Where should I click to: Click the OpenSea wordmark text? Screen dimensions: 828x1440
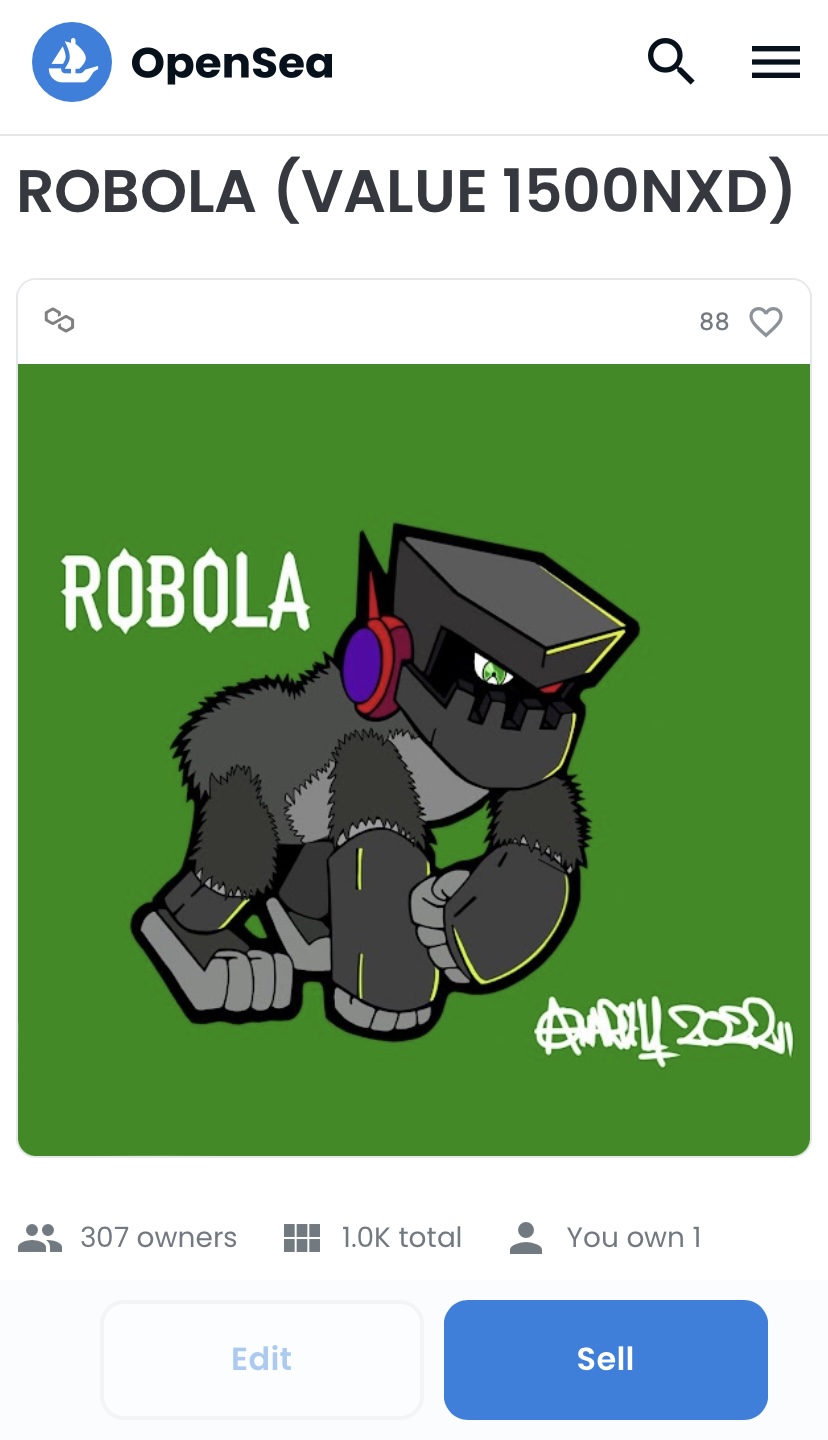pyautogui.click(x=232, y=63)
